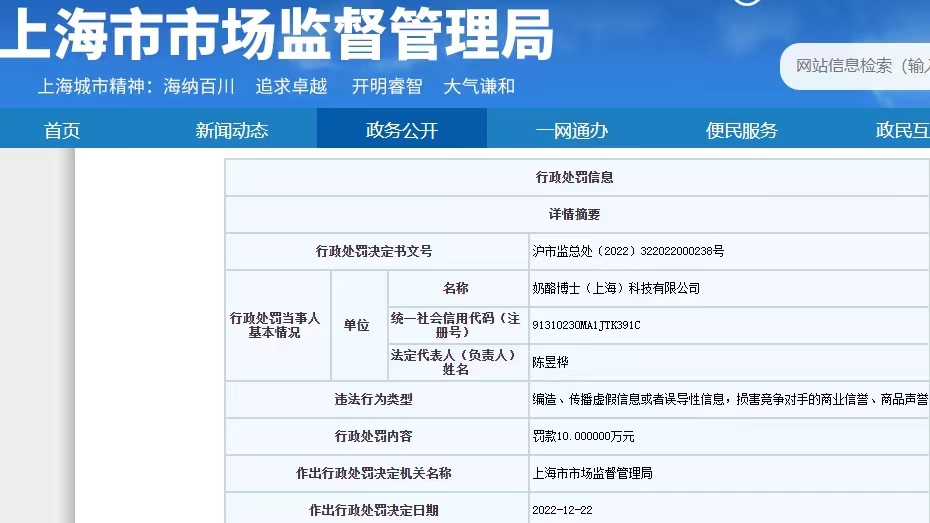Image resolution: width=930 pixels, height=523 pixels.
Task: Click the partially visible 政民互动 tab
Action: pyautogui.click(x=902, y=130)
